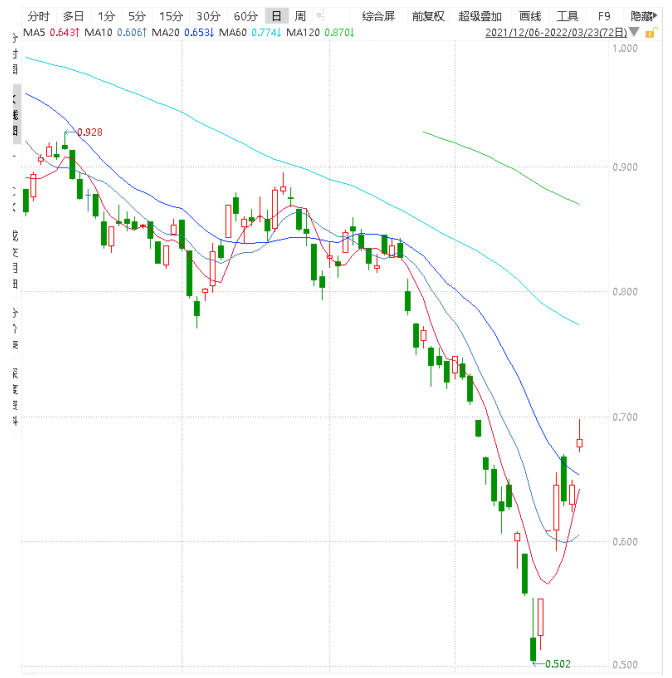This screenshot has height=678, width=672.
Task: Click the 1.000 price axis label
Action: pyautogui.click(x=625, y=48)
